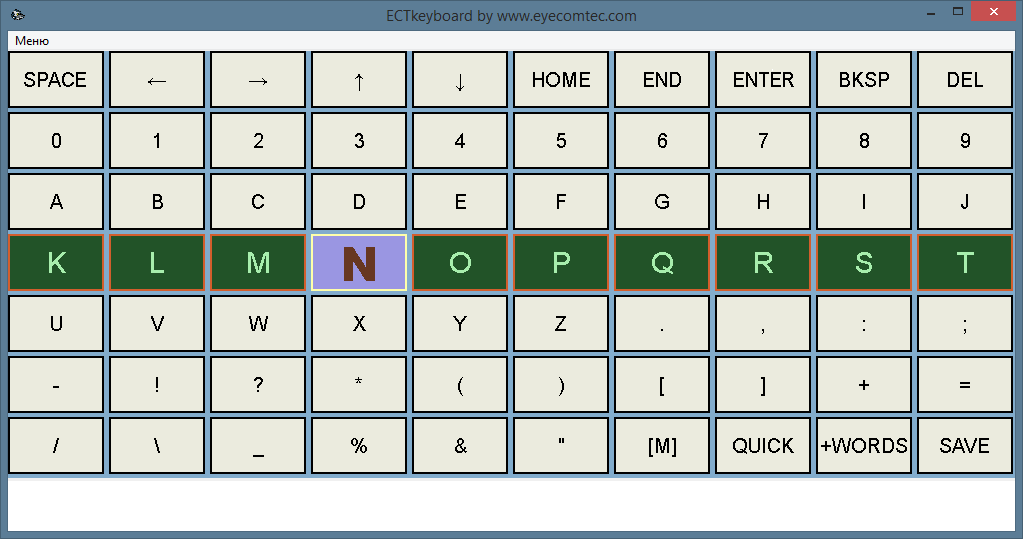The width and height of the screenshot is (1023, 539).
Task: Choose the letter I key
Action: (x=864, y=202)
